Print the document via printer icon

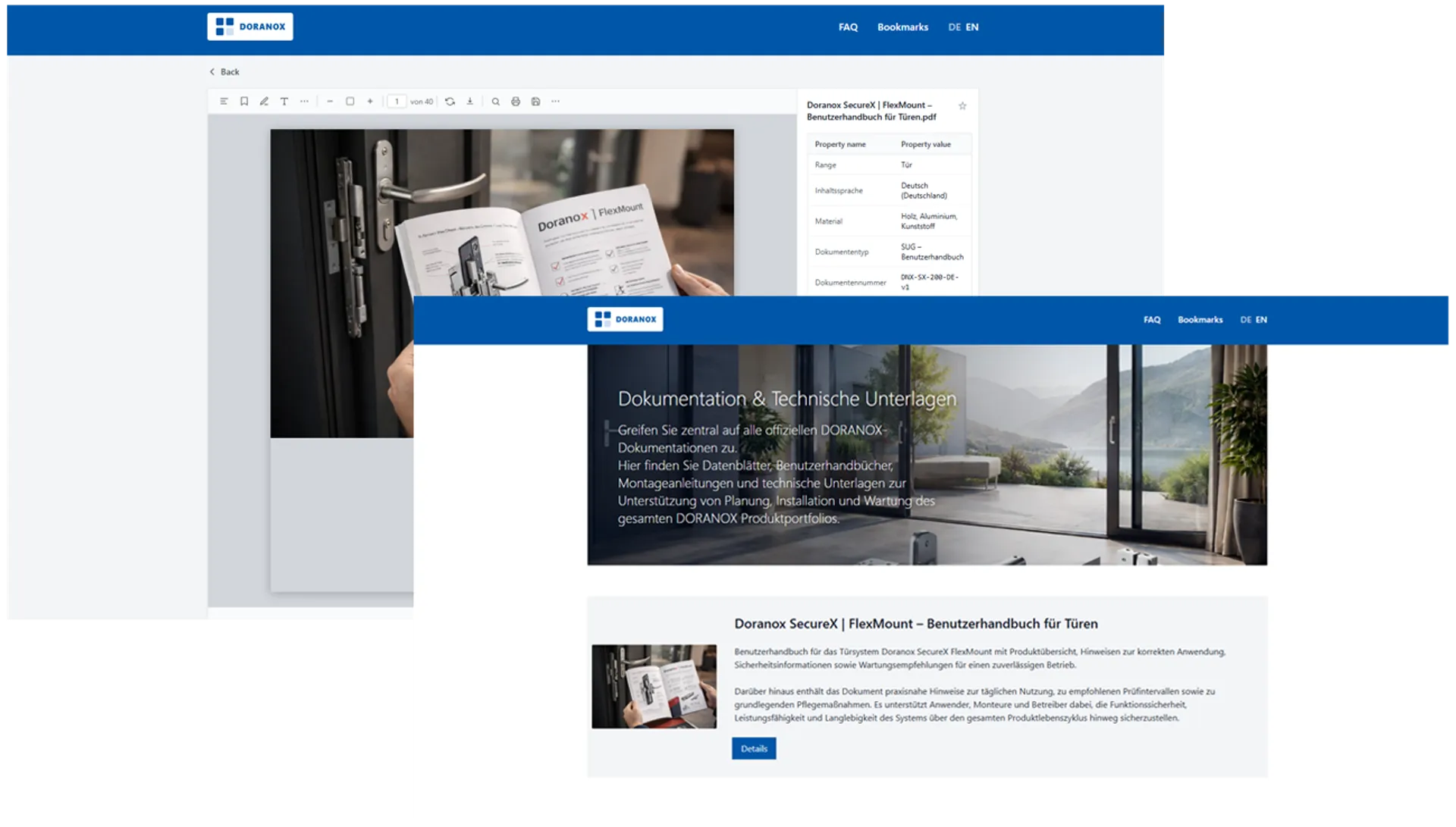pyautogui.click(x=516, y=102)
